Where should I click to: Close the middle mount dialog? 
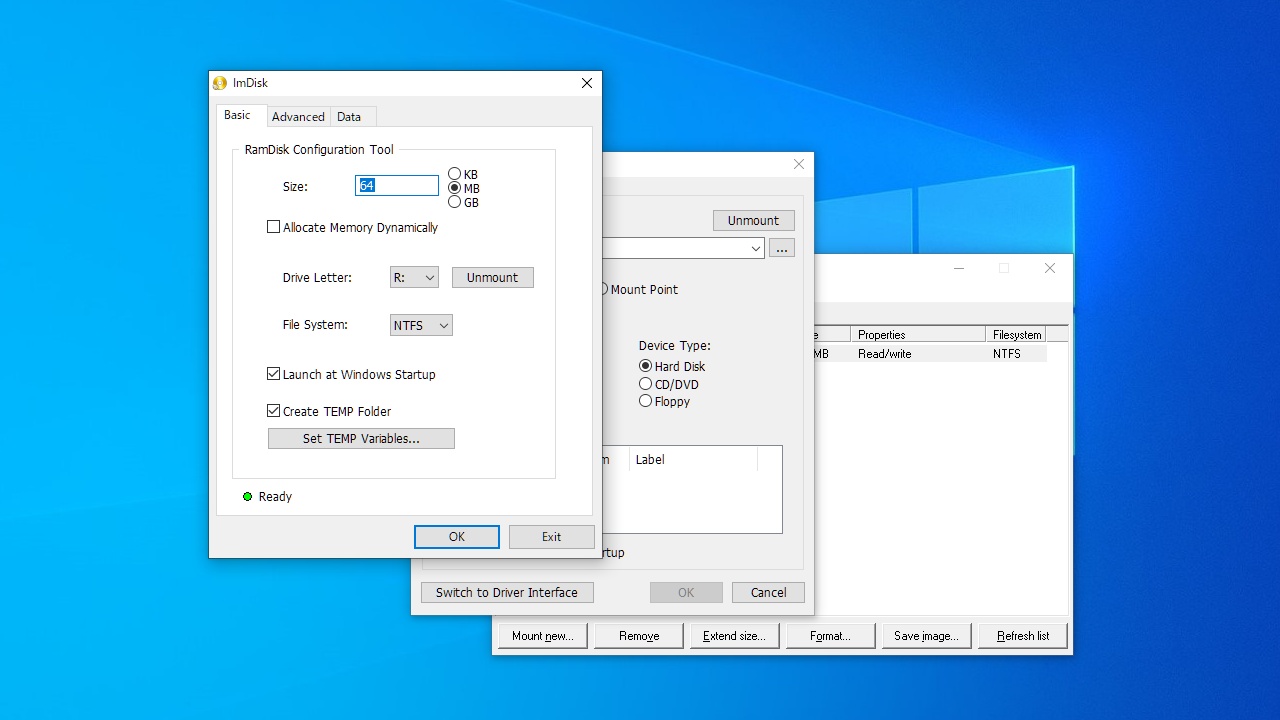(x=799, y=164)
